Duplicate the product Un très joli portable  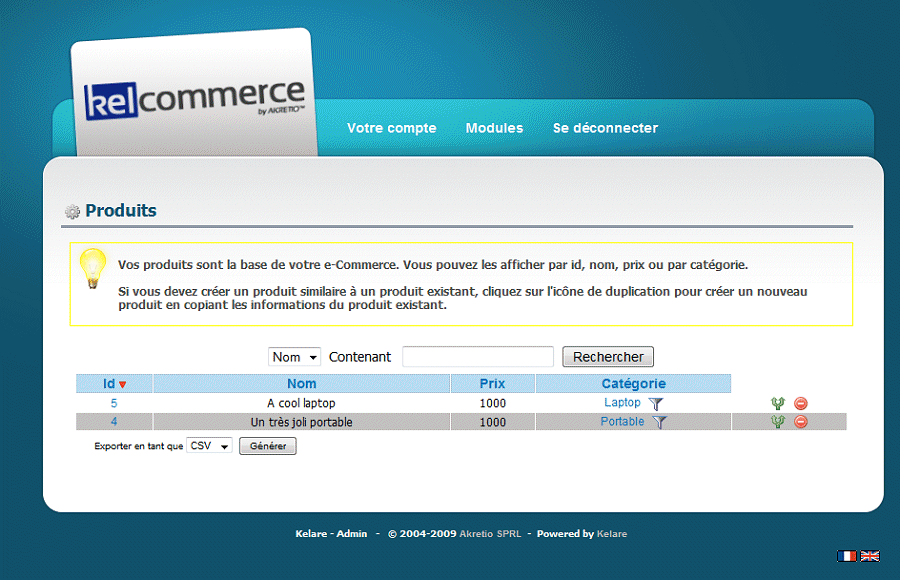pos(778,423)
